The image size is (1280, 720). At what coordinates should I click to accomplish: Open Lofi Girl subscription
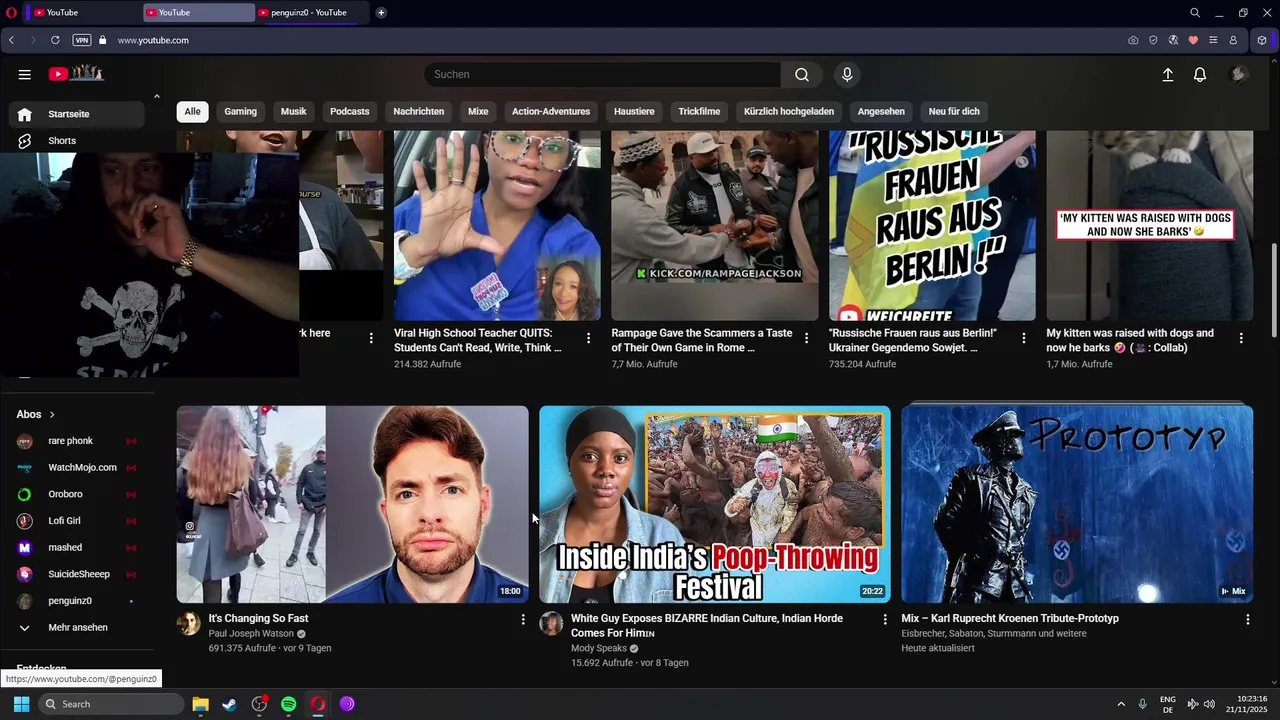pos(77,521)
